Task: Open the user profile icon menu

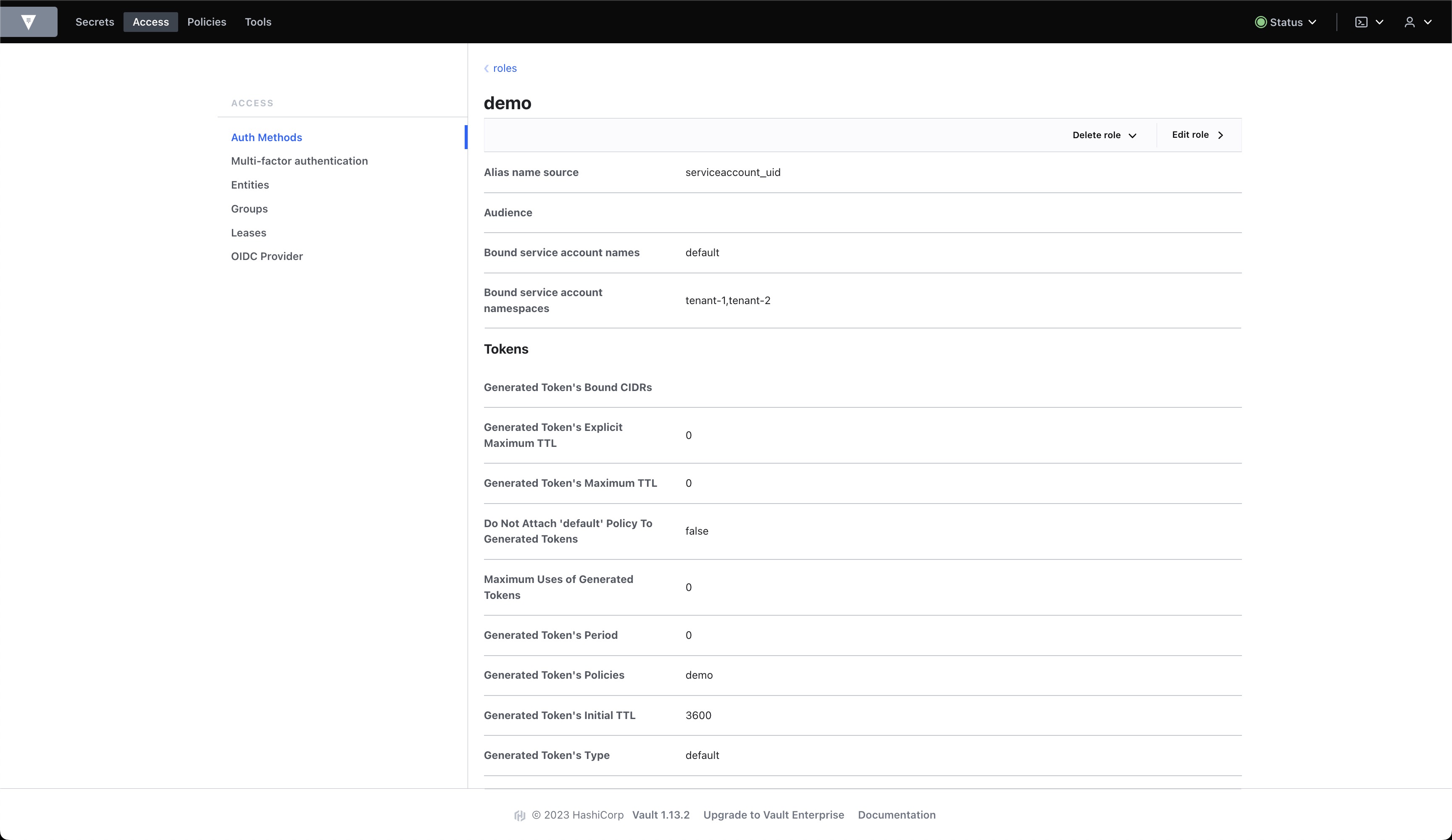Action: pos(1410,22)
